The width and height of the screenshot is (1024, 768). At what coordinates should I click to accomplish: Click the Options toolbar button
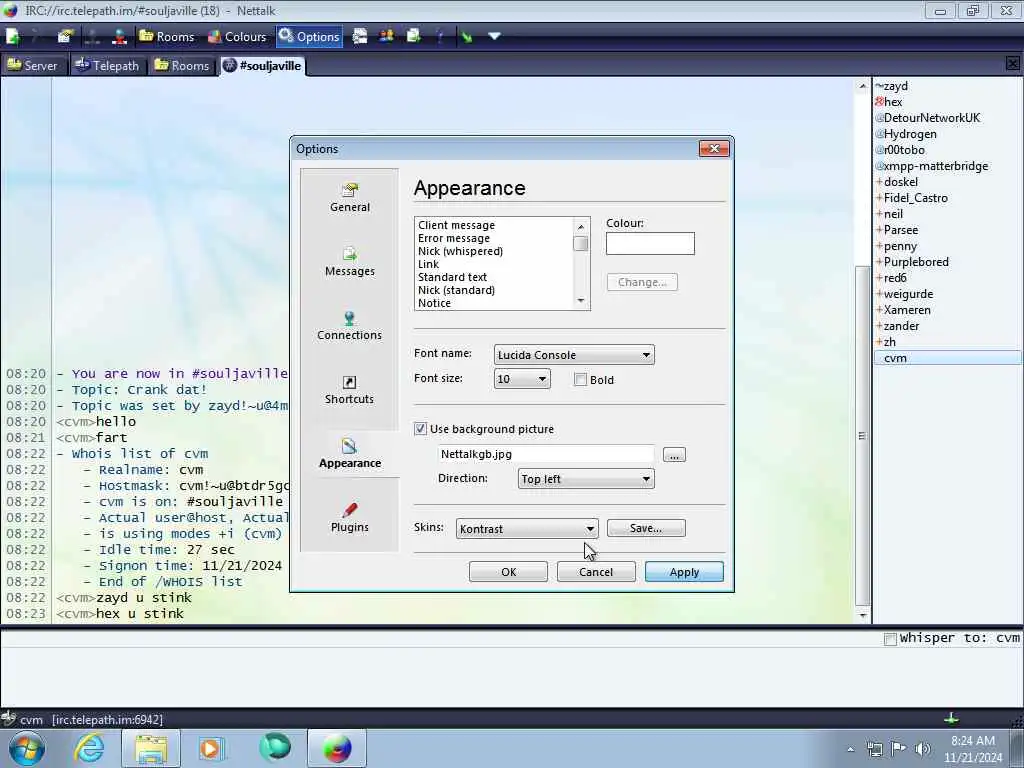point(309,37)
